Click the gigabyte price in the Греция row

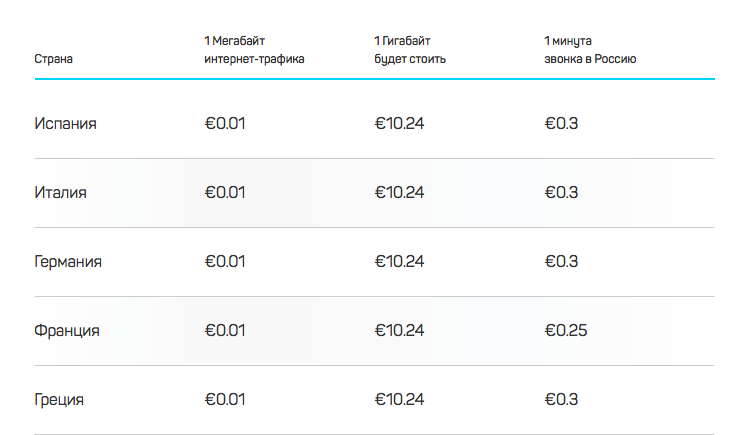399,399
